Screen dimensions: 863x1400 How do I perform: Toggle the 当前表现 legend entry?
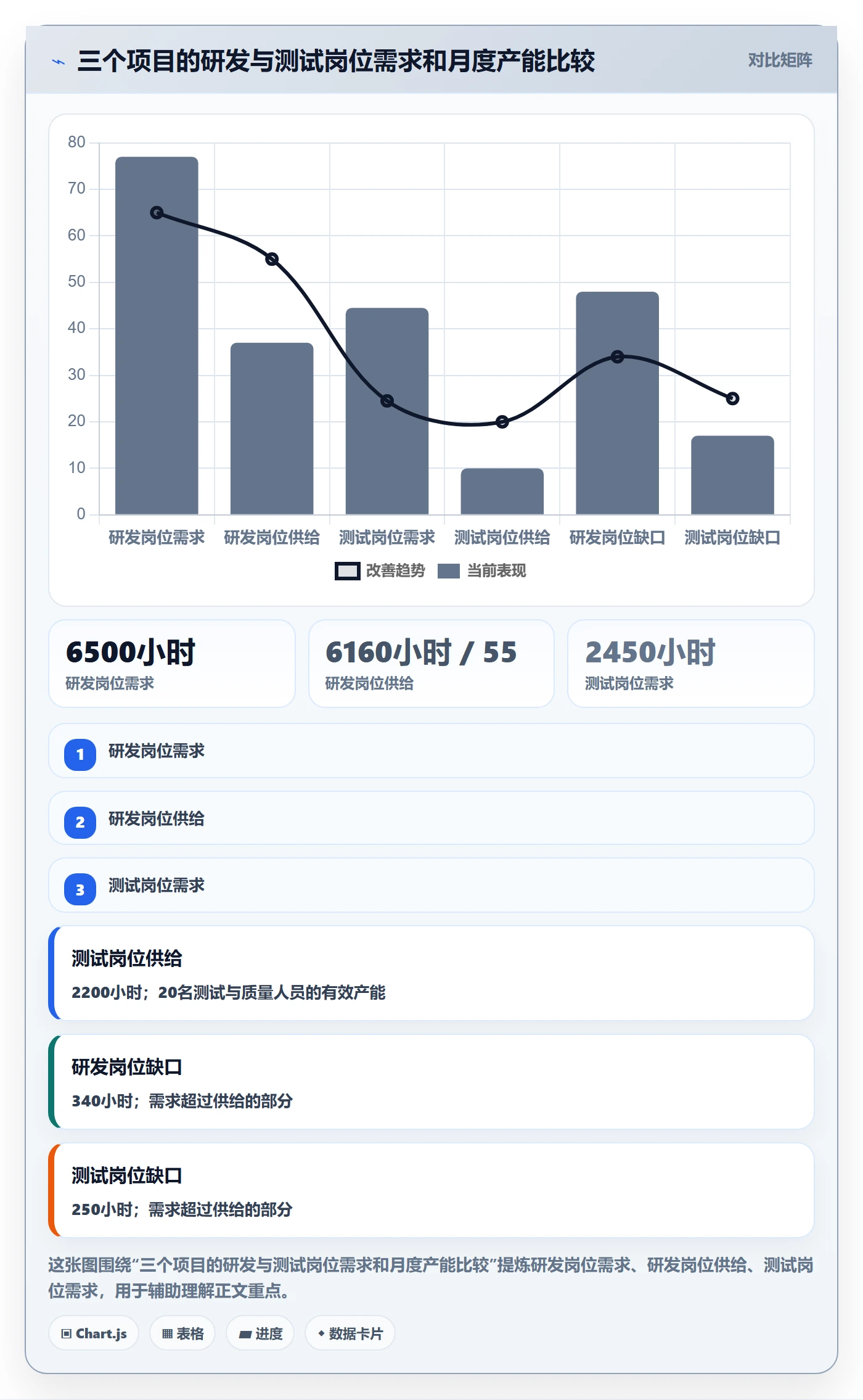click(481, 571)
